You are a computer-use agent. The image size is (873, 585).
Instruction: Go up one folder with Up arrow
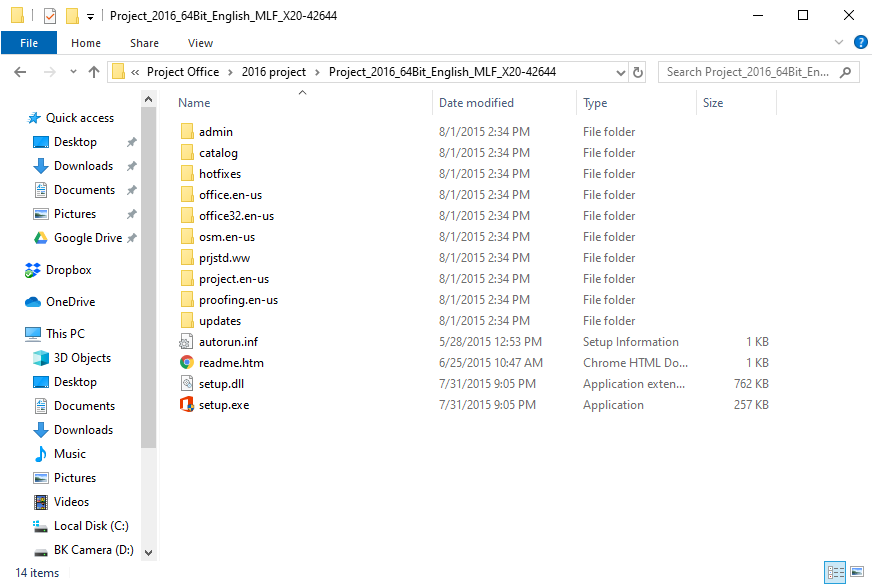pos(94,72)
